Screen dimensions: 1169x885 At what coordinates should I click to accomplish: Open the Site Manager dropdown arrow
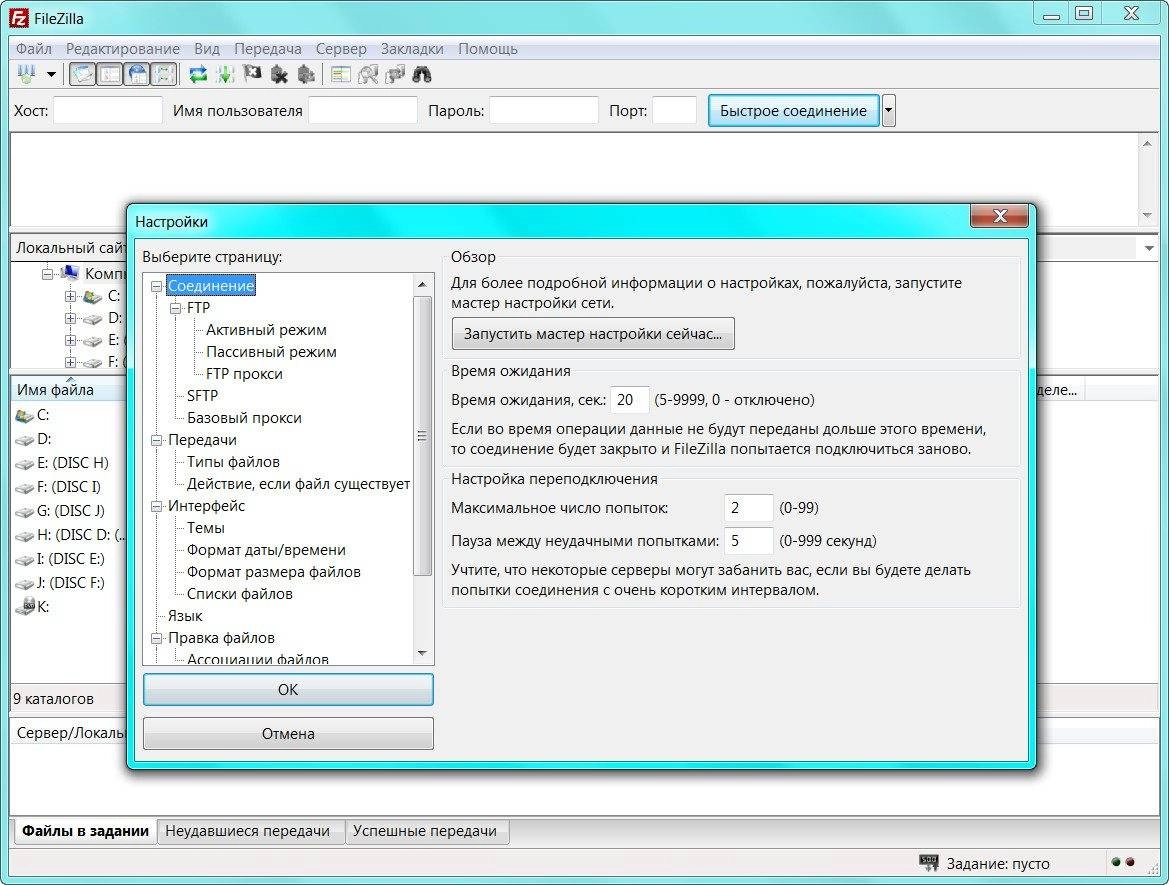point(51,74)
